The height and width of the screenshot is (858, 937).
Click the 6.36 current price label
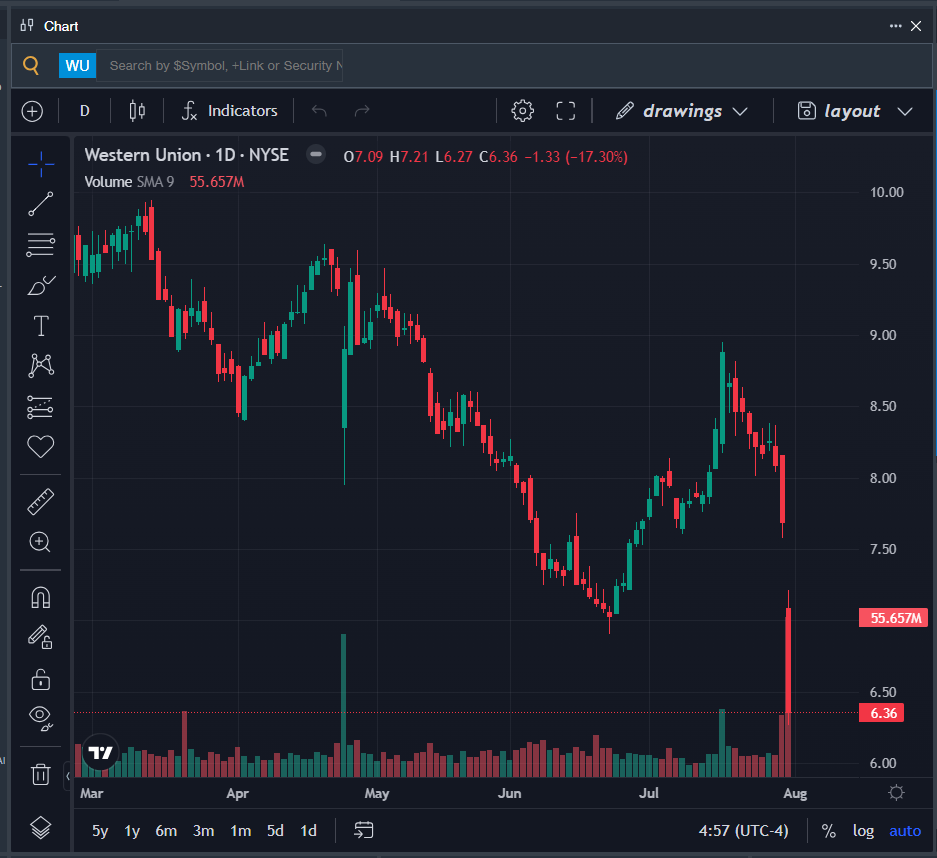pyautogui.click(x=882, y=713)
